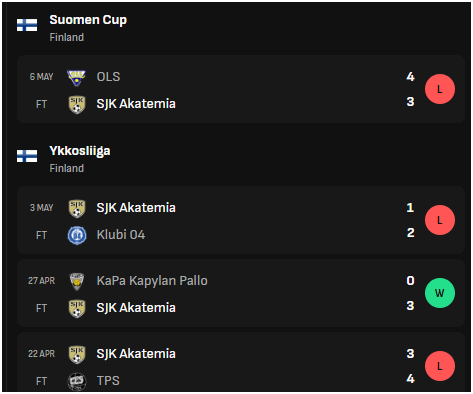Viewport: 473px width, 394px height.
Task: Open the Ykkosliiga competition link
Action: [x=80, y=151]
